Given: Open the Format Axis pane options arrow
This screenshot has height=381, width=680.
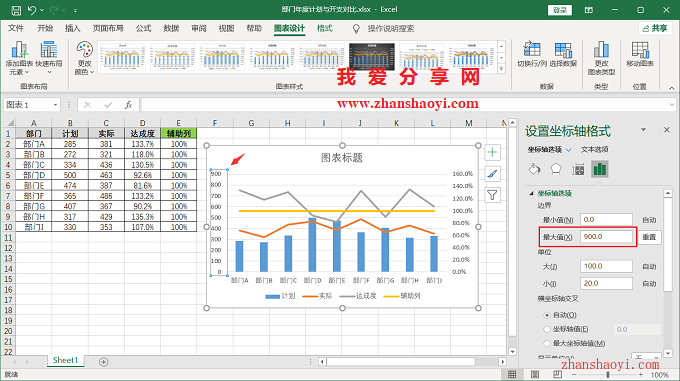Looking at the screenshot, I should pos(644,130).
